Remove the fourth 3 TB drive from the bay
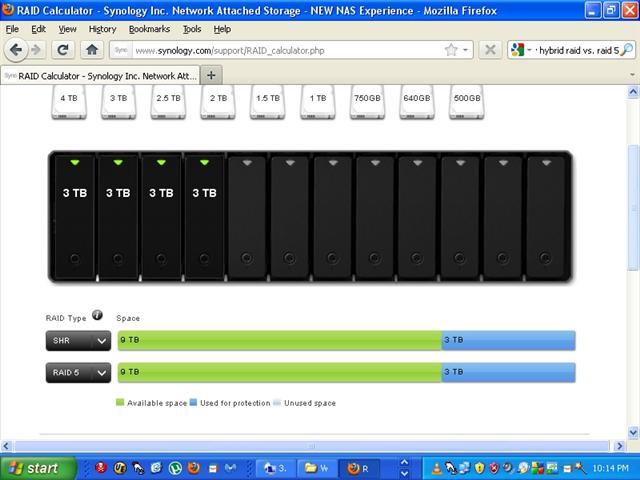 pyautogui.click(x=204, y=217)
